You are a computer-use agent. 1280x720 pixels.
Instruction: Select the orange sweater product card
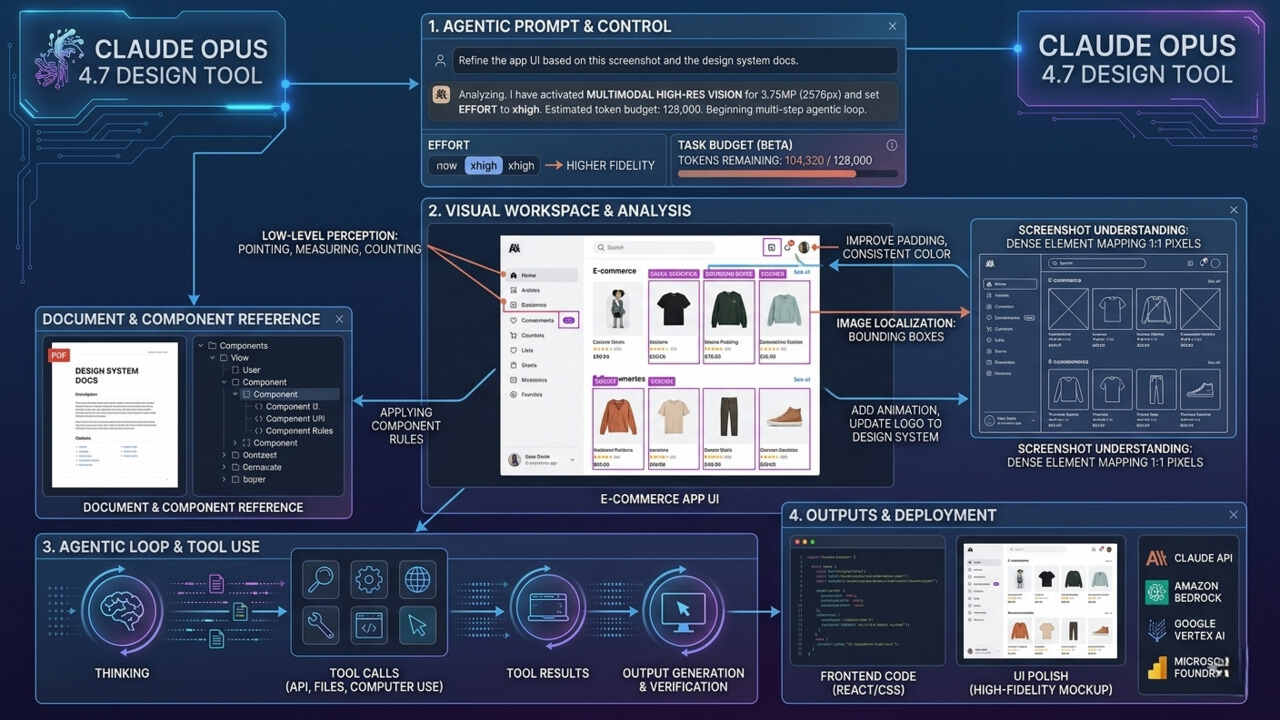618,428
